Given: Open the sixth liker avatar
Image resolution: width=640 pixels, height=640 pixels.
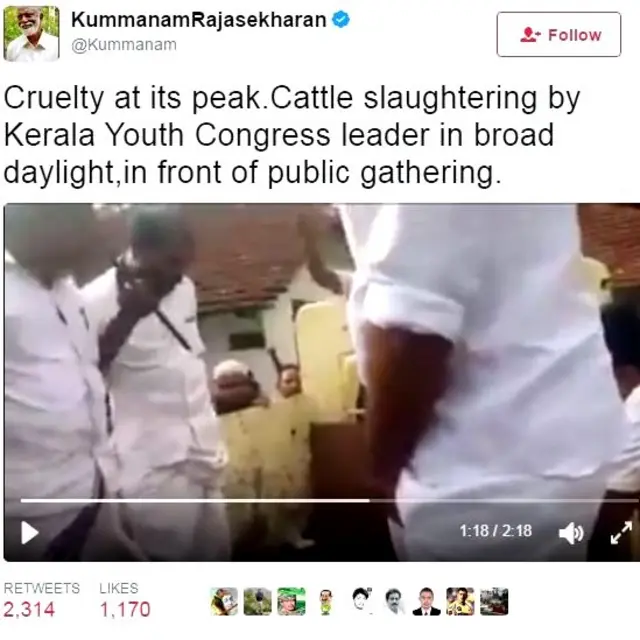Looking at the screenshot, I should tap(393, 601).
